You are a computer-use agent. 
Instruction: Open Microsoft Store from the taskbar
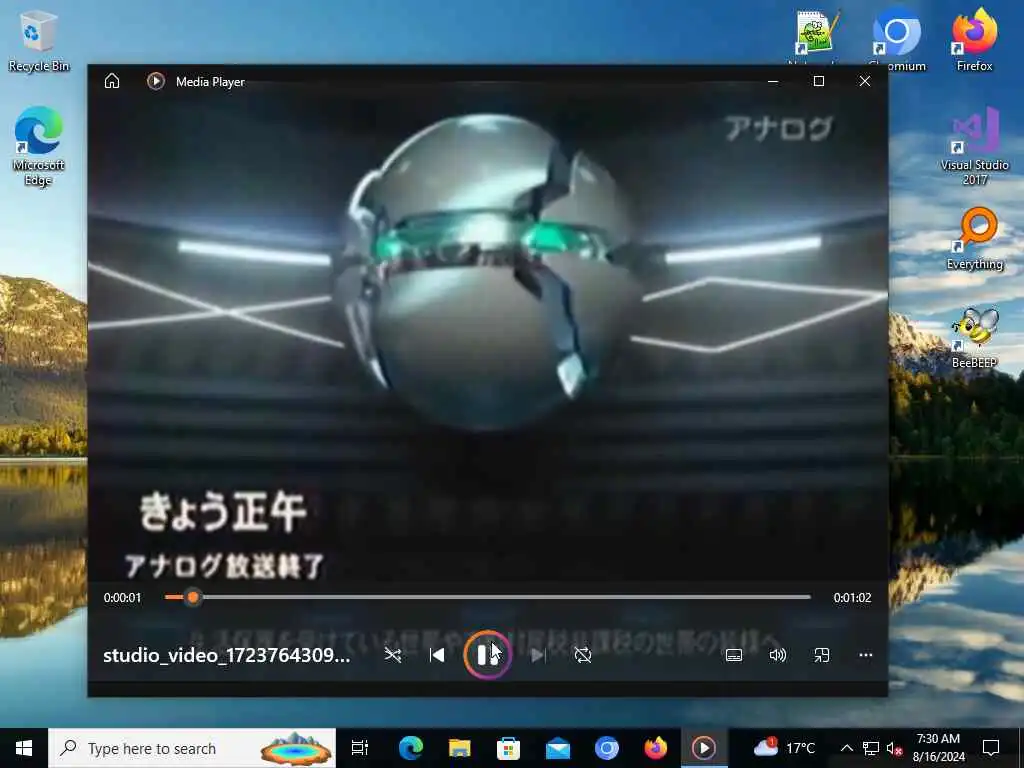pyautogui.click(x=508, y=748)
